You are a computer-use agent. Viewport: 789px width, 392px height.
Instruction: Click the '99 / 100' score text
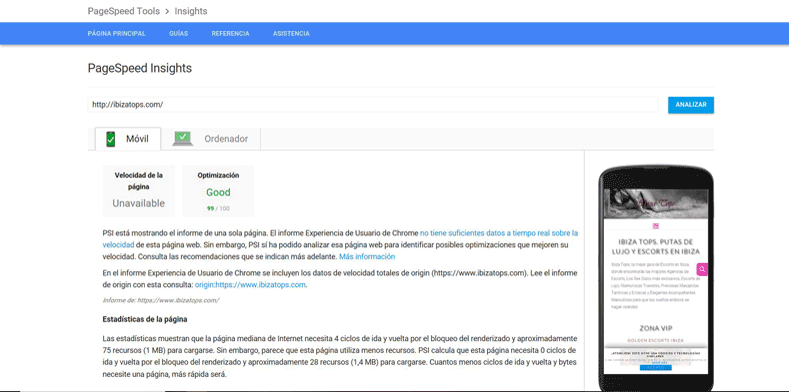[218, 208]
